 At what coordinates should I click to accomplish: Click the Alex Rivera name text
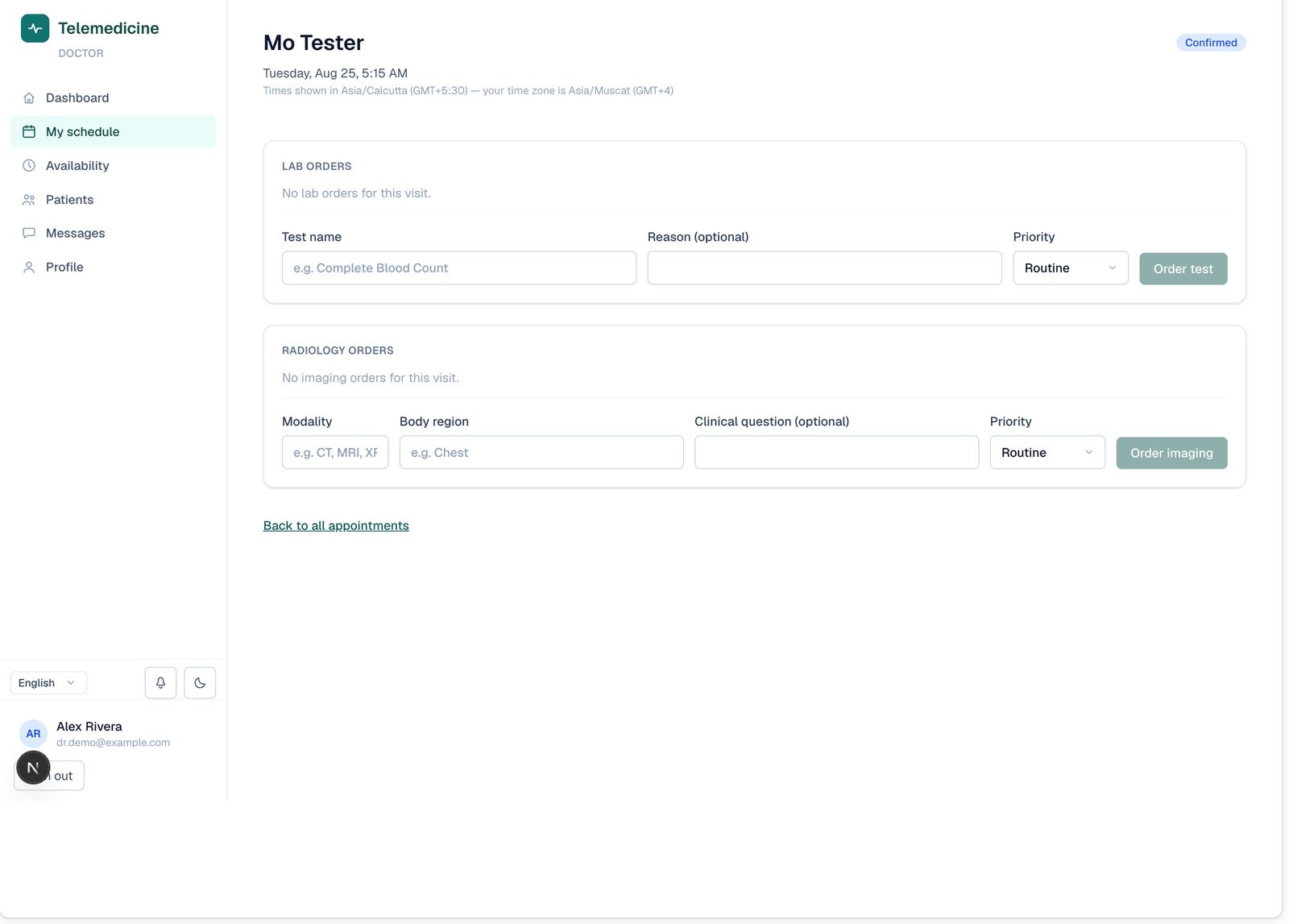click(x=89, y=727)
